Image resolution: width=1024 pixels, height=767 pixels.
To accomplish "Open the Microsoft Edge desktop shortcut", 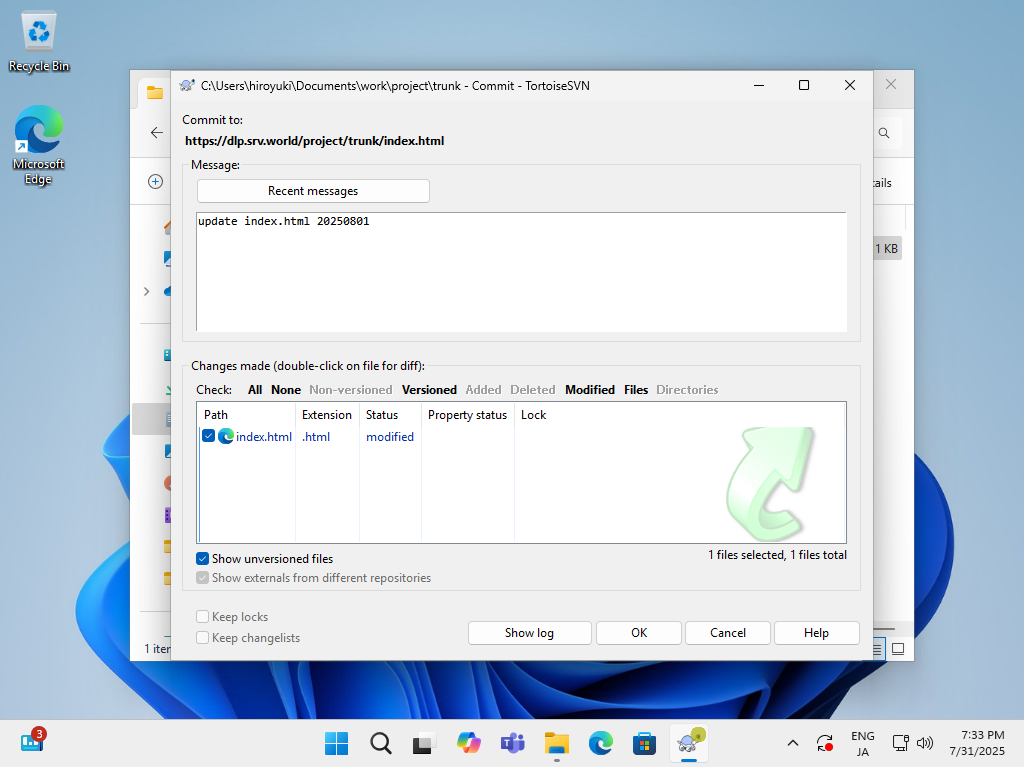I will (x=39, y=145).
